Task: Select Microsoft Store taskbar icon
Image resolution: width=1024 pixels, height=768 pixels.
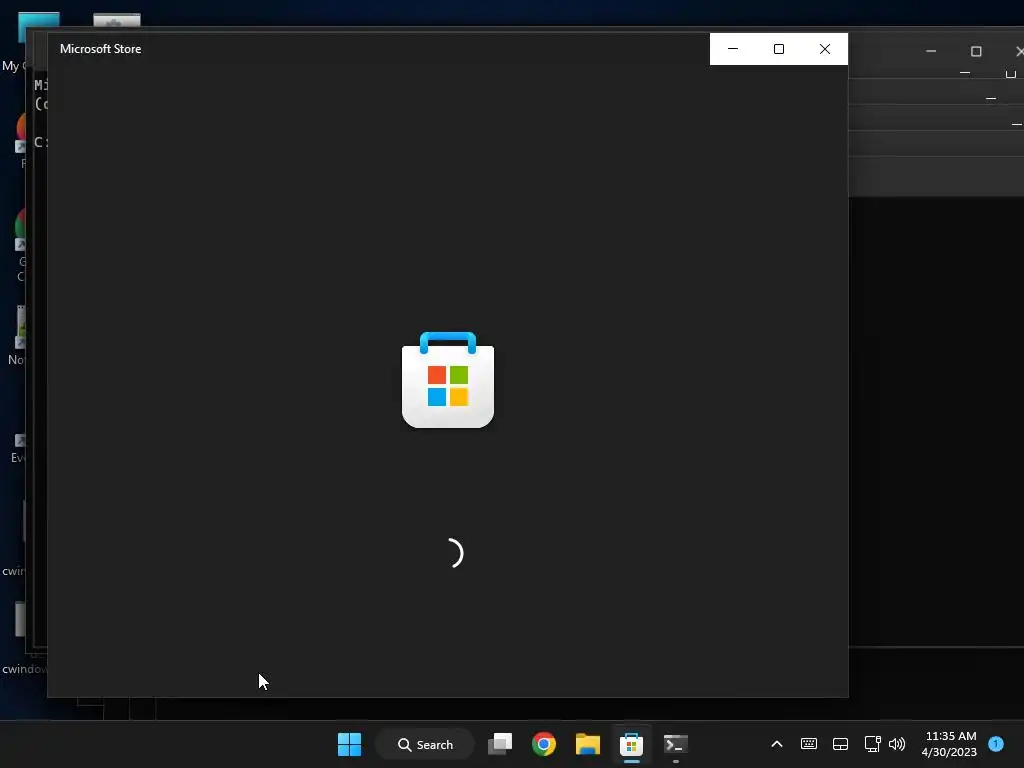Action: [632, 744]
